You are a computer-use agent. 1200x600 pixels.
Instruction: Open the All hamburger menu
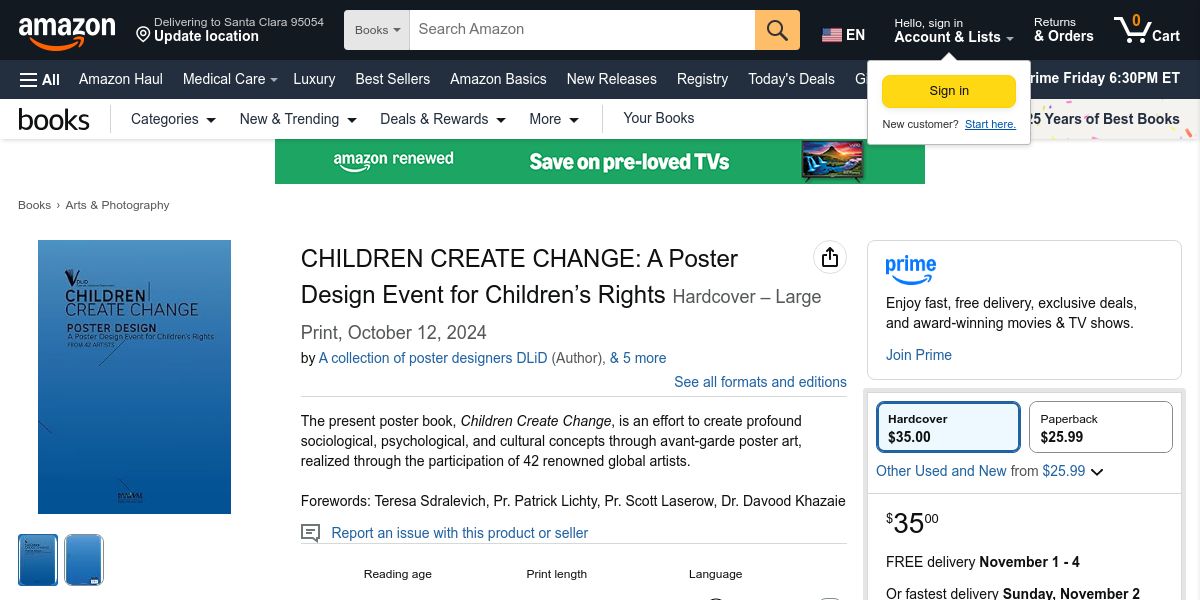40,79
